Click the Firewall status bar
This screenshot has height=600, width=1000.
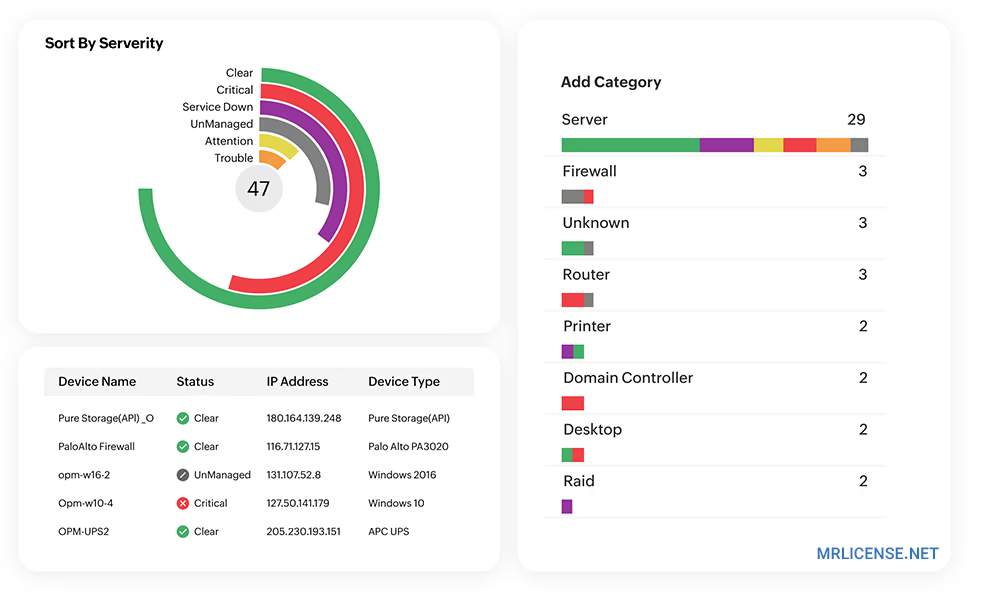[x=578, y=196]
